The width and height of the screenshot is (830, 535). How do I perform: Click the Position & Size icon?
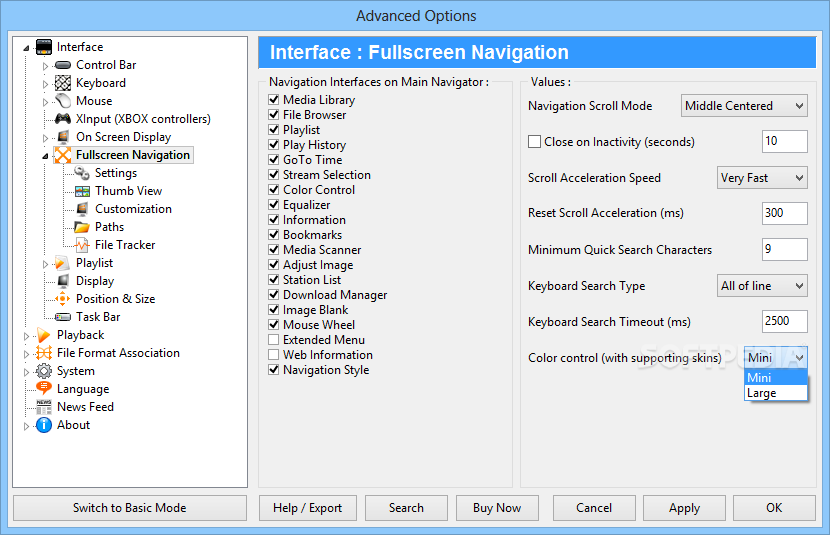(x=62, y=299)
